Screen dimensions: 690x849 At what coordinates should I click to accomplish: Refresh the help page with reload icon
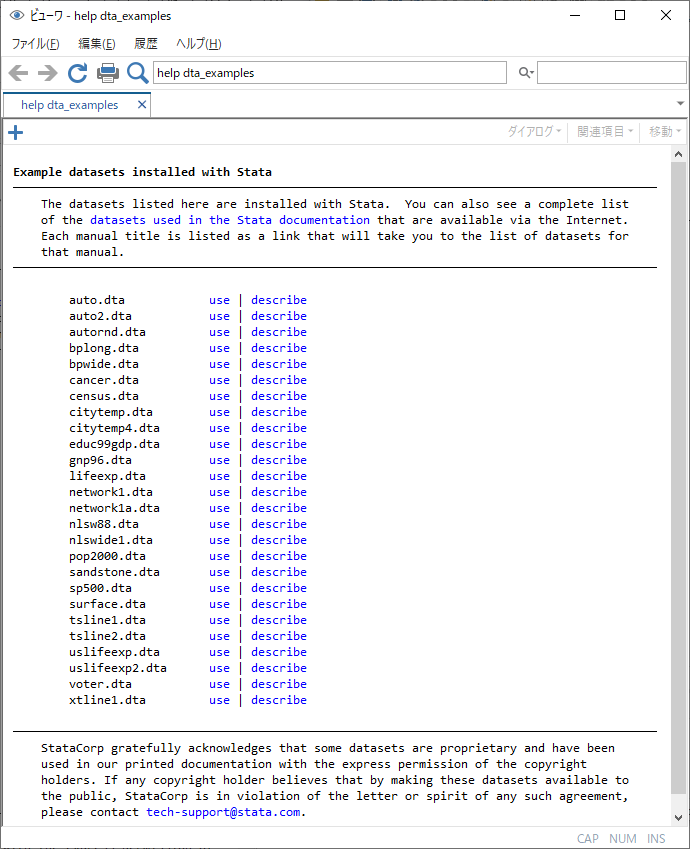click(77, 73)
